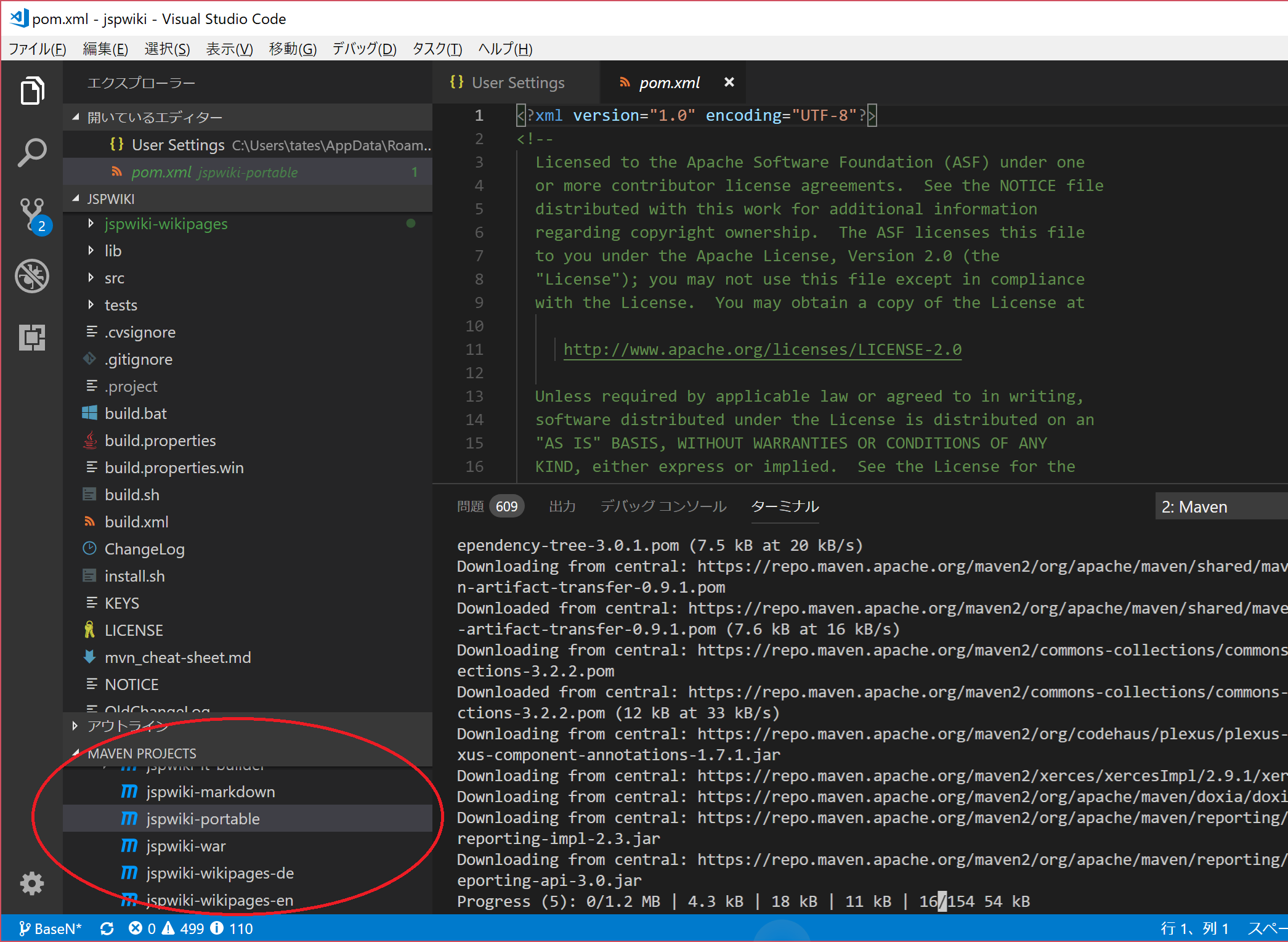Screen dimensions: 1288x942
Task: Click the 行 1、列 1 cursor position indicator
Action: tap(1194, 928)
